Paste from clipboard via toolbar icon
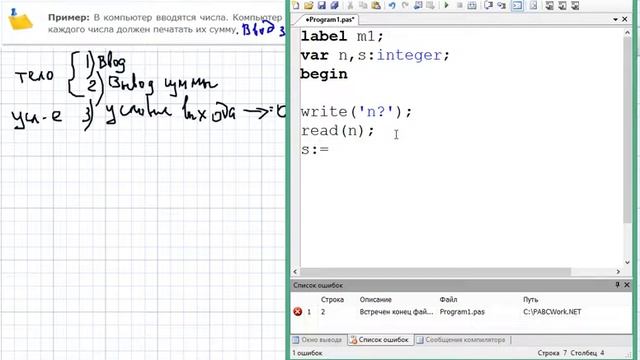Image resolution: width=640 pixels, height=360 pixels. click(x=376, y=5)
